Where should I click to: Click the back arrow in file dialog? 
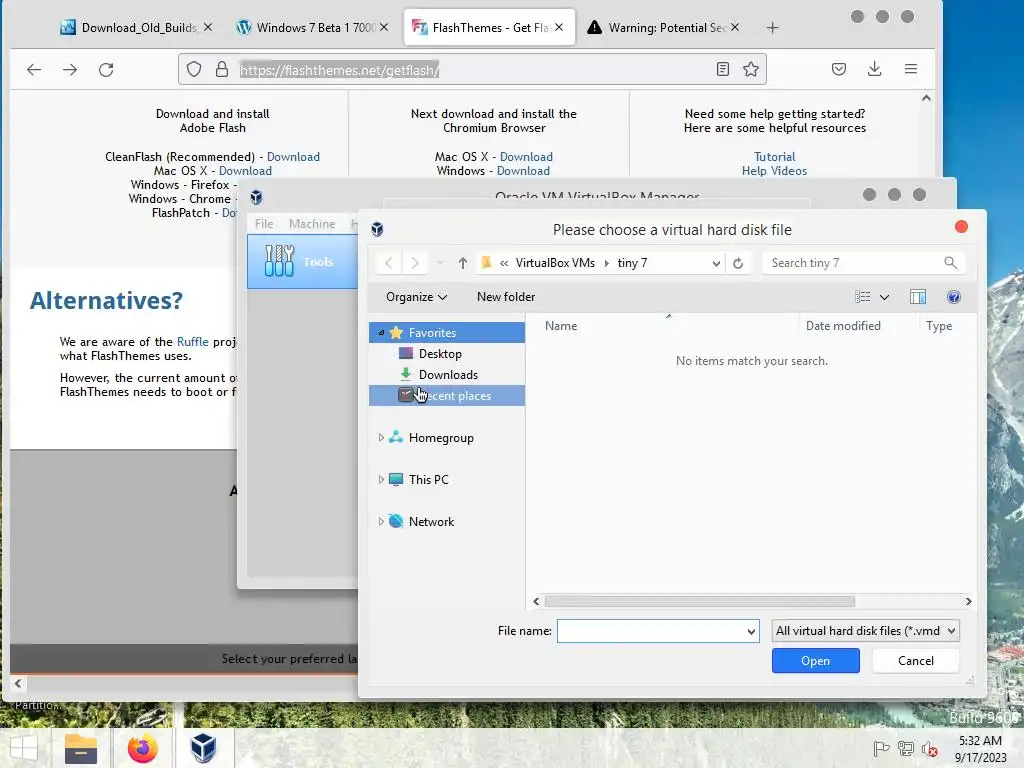(389, 263)
